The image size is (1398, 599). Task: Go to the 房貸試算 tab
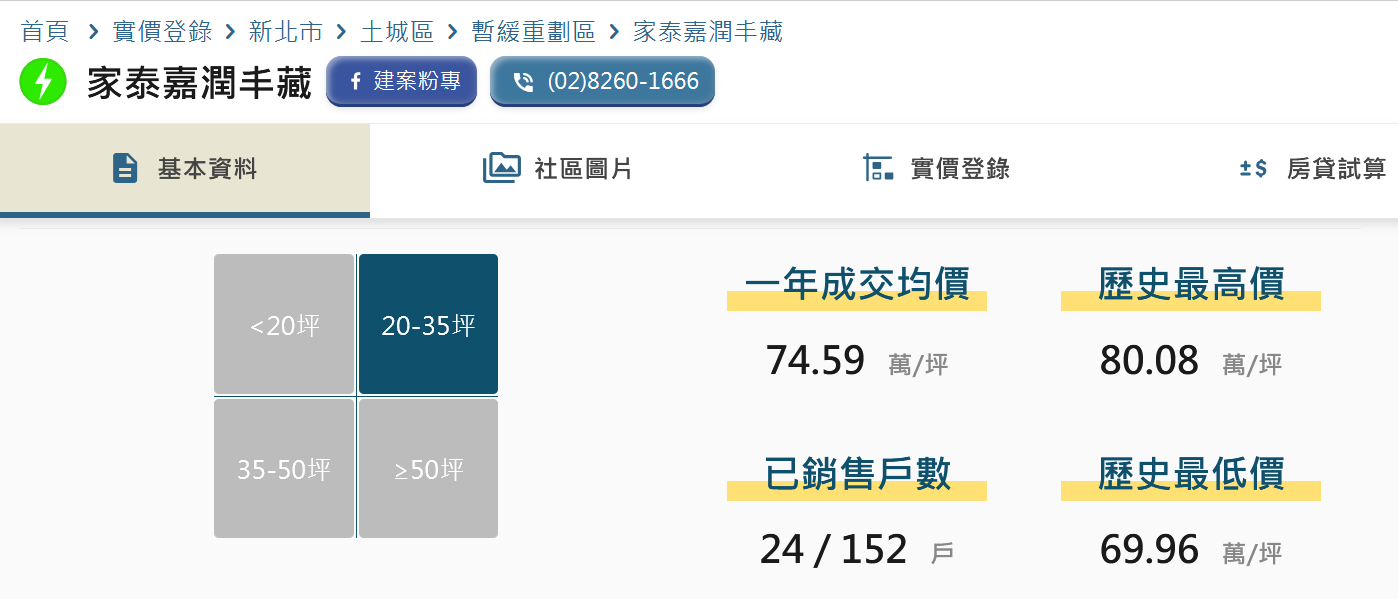[x=1336, y=169]
